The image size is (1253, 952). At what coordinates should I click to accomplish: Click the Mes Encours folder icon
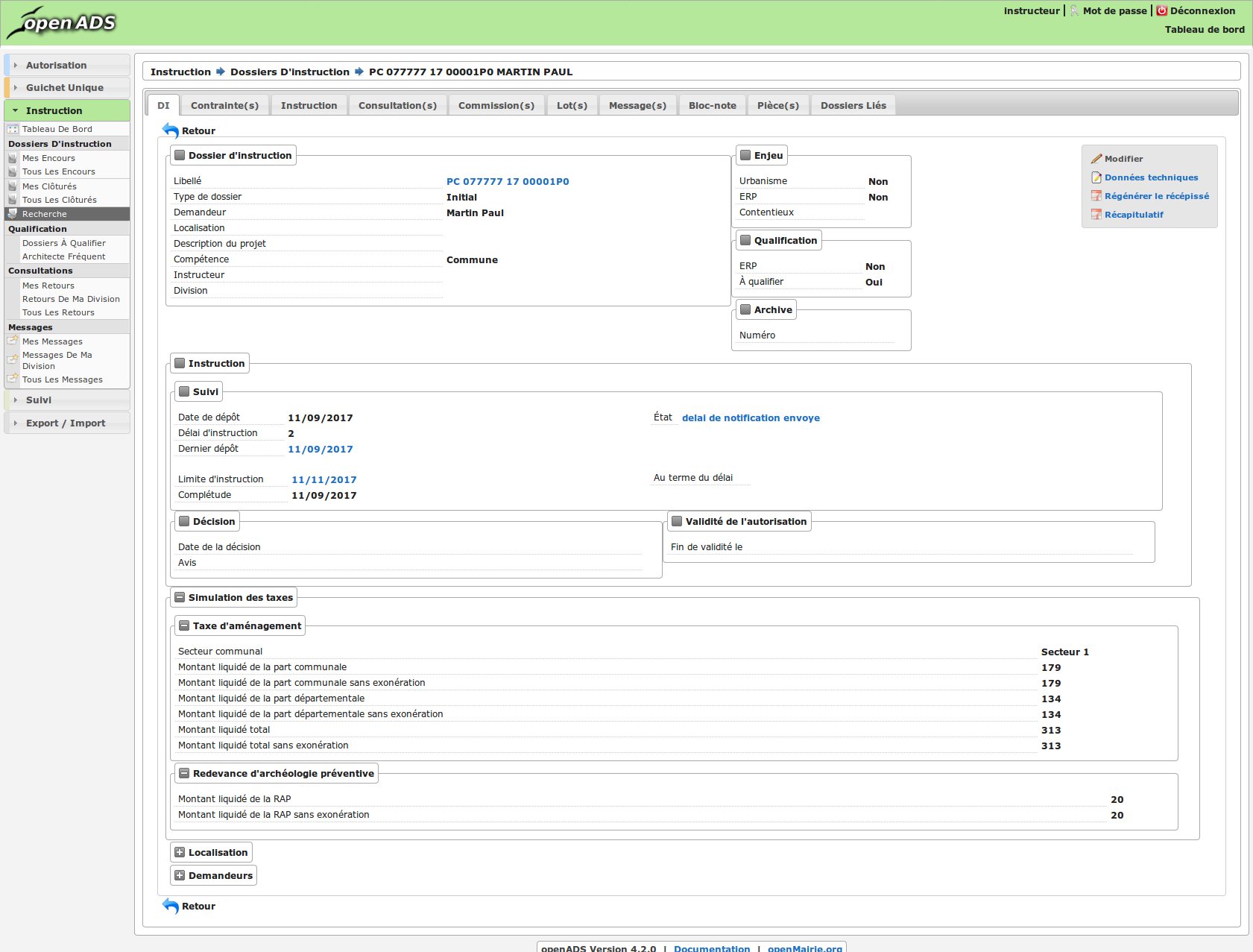[x=13, y=158]
